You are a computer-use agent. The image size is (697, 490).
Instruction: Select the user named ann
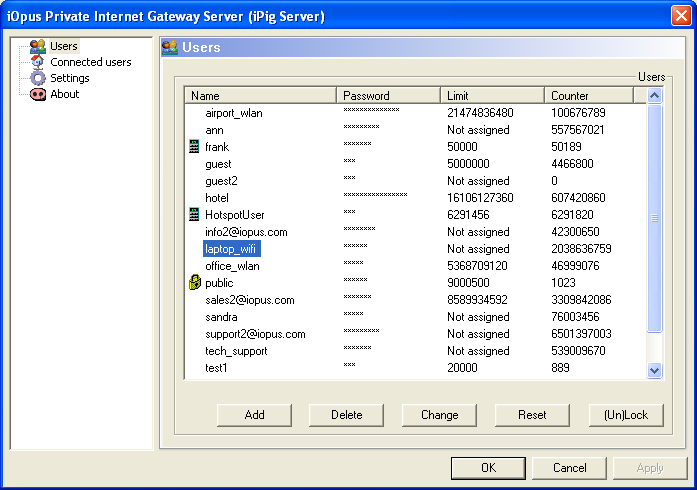(x=214, y=130)
